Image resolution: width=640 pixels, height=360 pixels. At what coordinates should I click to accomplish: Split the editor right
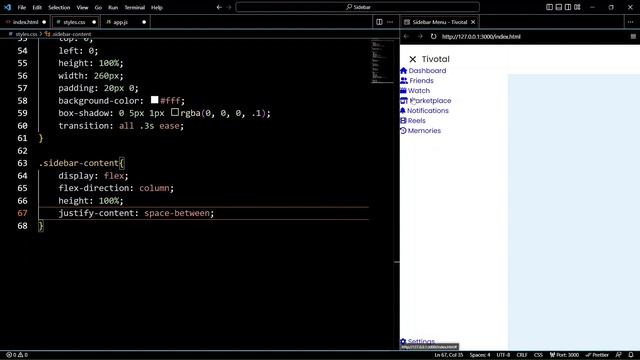(379, 22)
